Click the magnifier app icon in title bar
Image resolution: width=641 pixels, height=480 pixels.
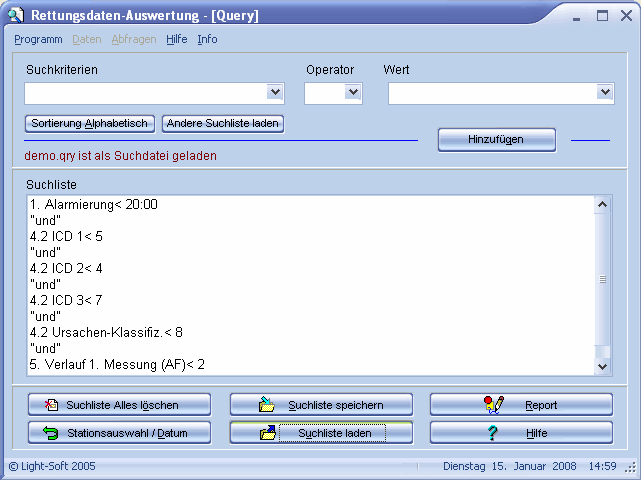click(16, 15)
